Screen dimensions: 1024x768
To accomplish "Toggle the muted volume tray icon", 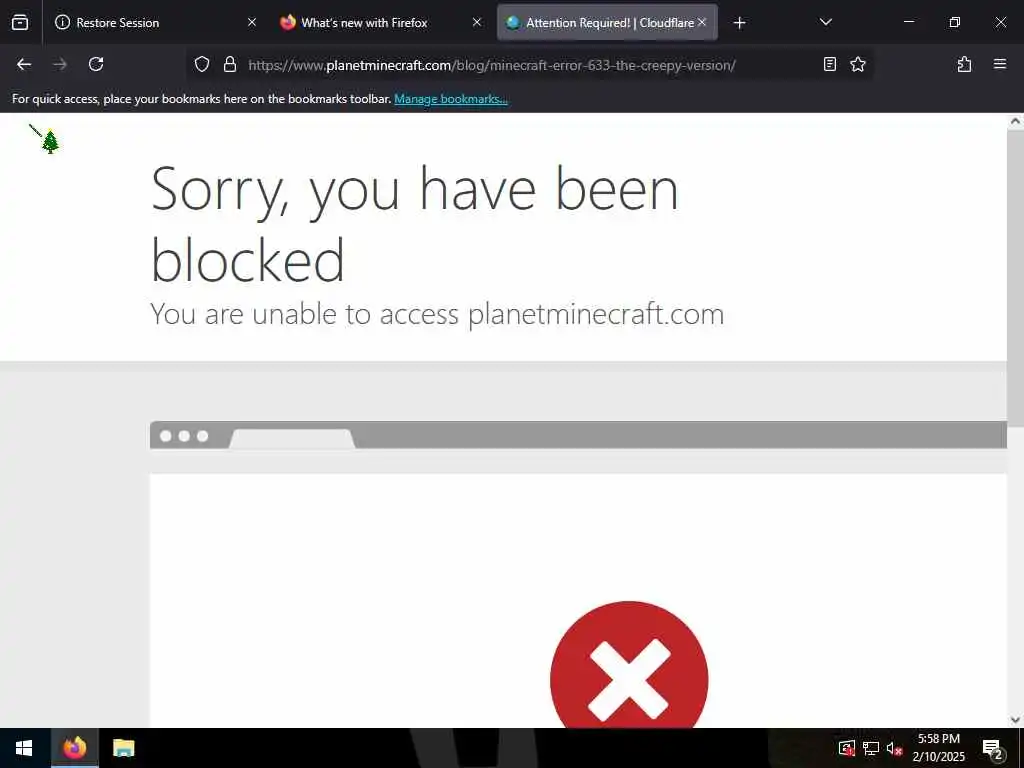I will coord(894,748).
